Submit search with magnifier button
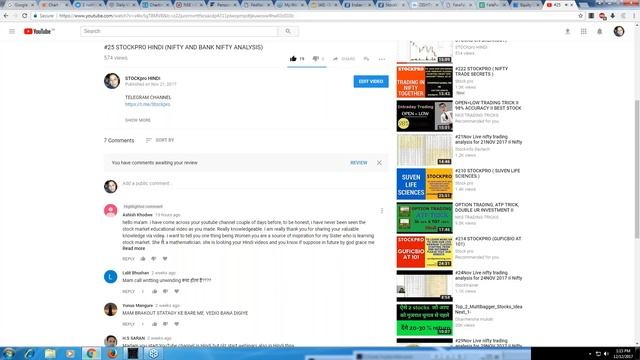The height and width of the screenshot is (360, 640). click(x=288, y=31)
